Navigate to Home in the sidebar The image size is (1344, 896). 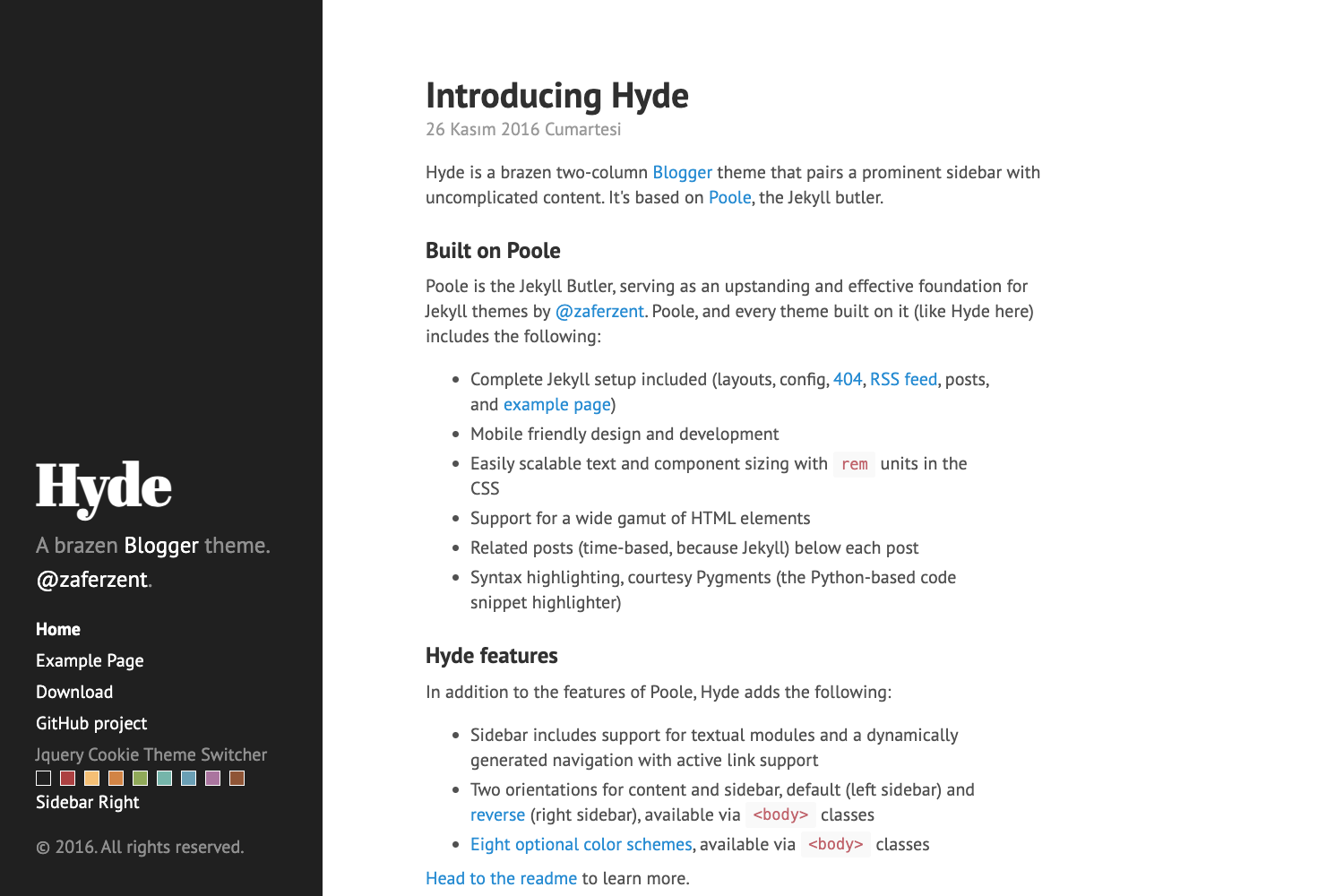[57, 629]
